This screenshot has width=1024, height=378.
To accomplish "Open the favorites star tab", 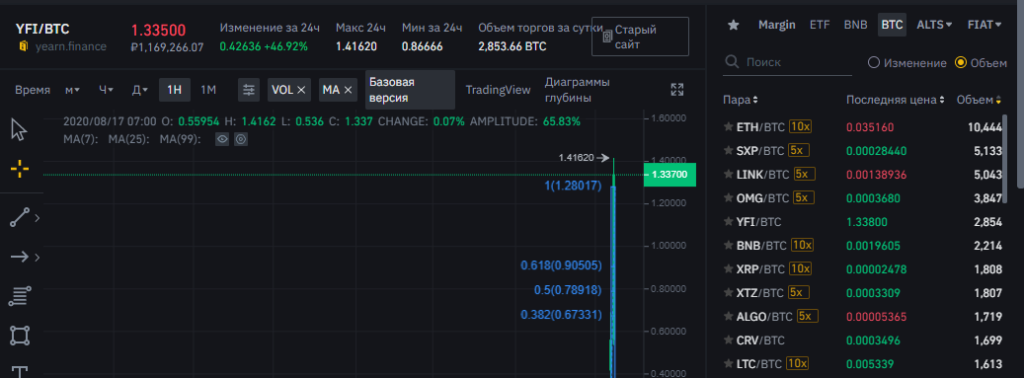I will (733, 25).
